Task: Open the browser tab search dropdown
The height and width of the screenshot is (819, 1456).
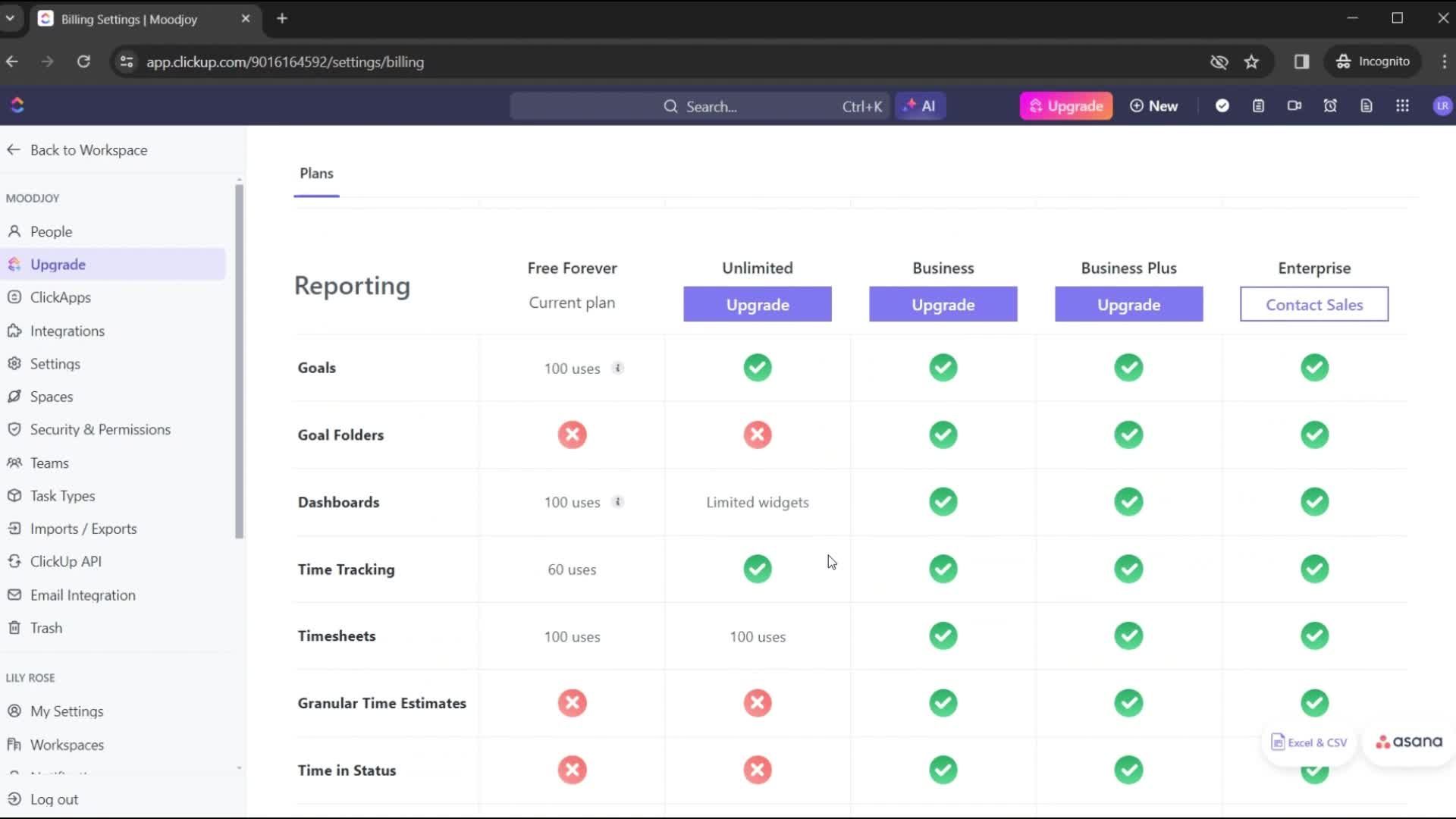Action: pos(10,18)
